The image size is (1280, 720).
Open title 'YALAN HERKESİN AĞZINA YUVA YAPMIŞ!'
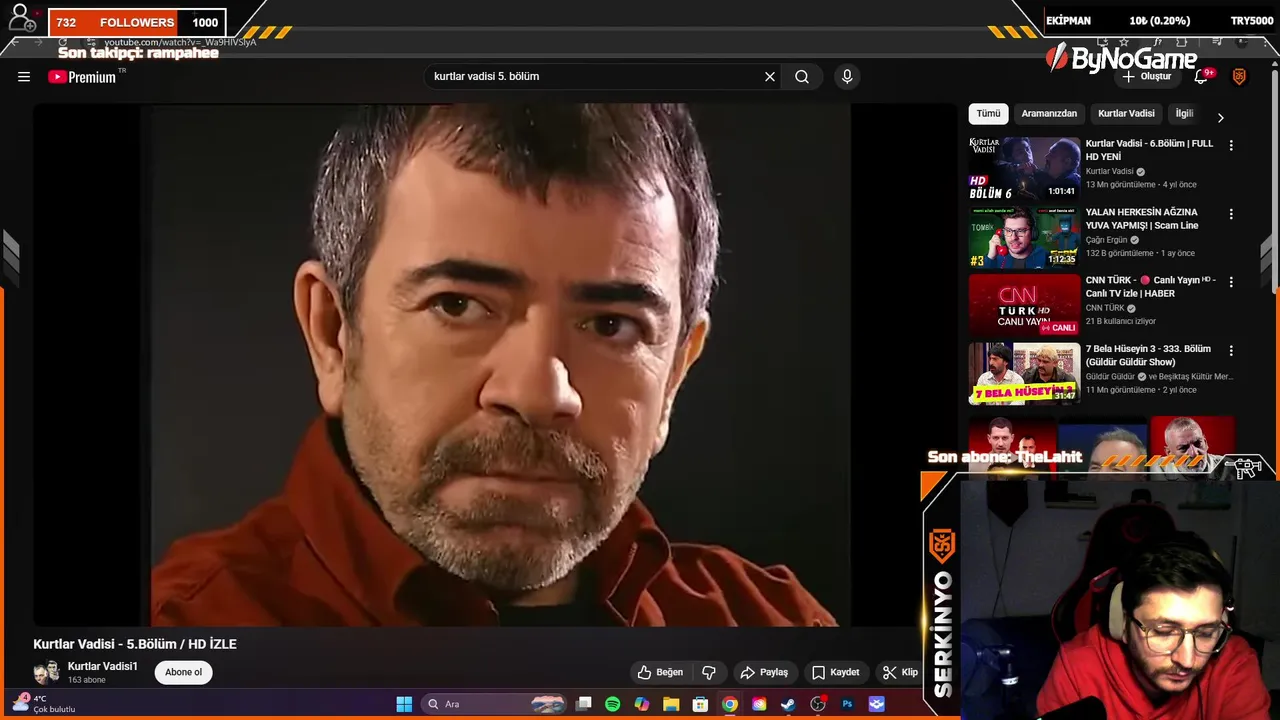(x=1142, y=219)
